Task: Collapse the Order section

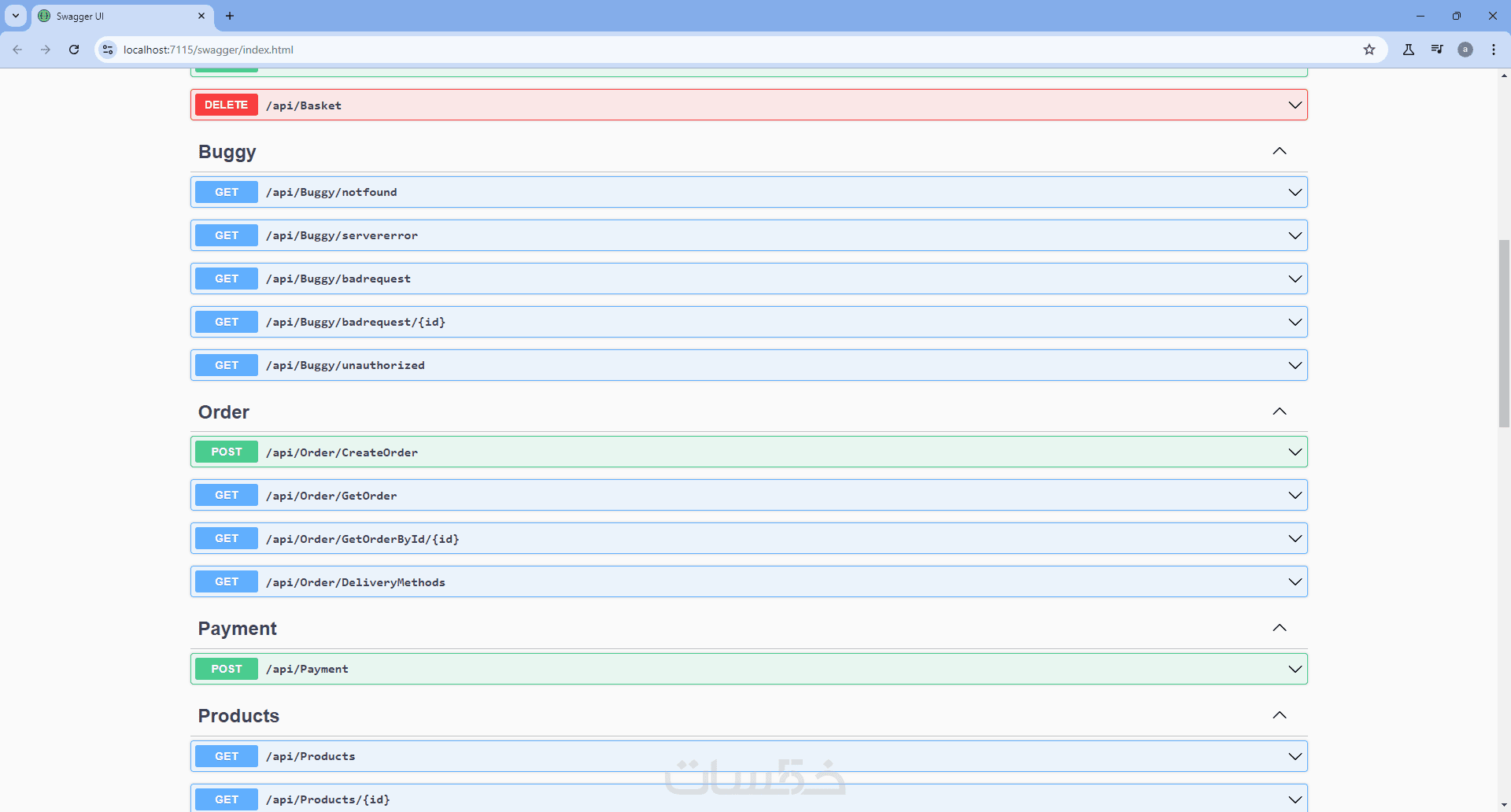Action: tap(1280, 412)
